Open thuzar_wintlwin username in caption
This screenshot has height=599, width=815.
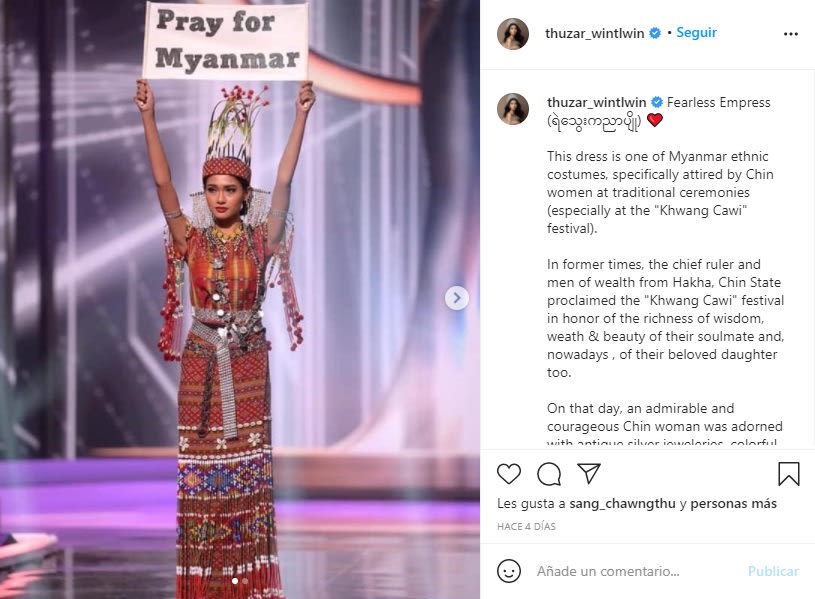point(597,102)
